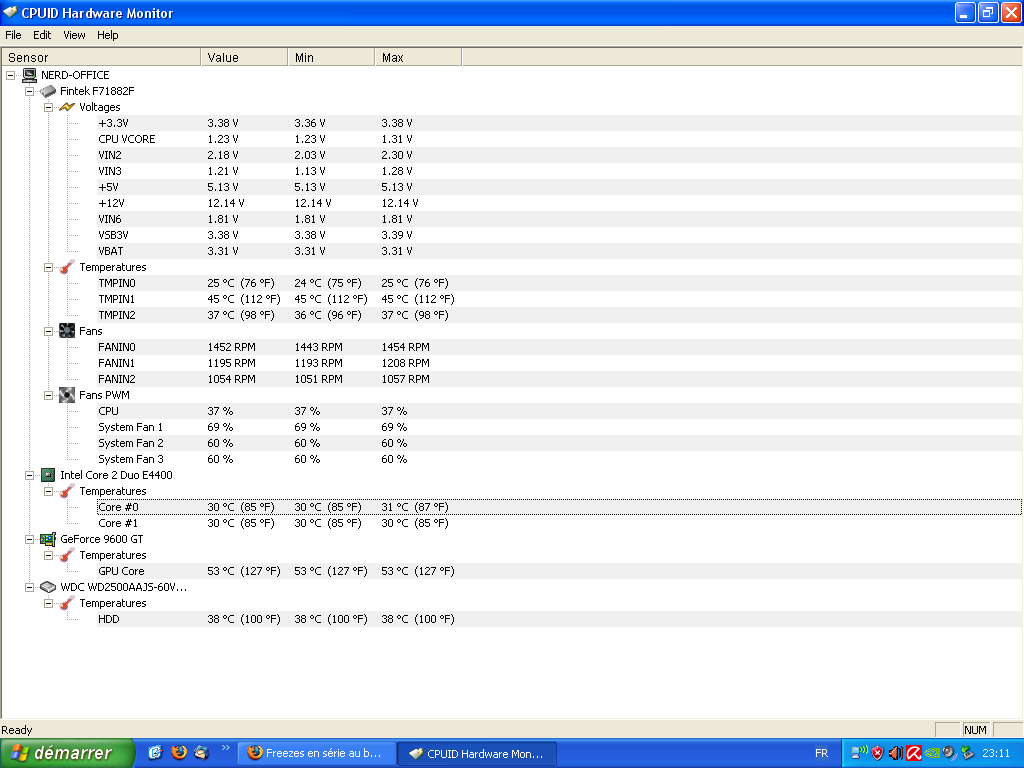Launch Firefox from the quick launch bar
1024x768 pixels.
click(178, 752)
